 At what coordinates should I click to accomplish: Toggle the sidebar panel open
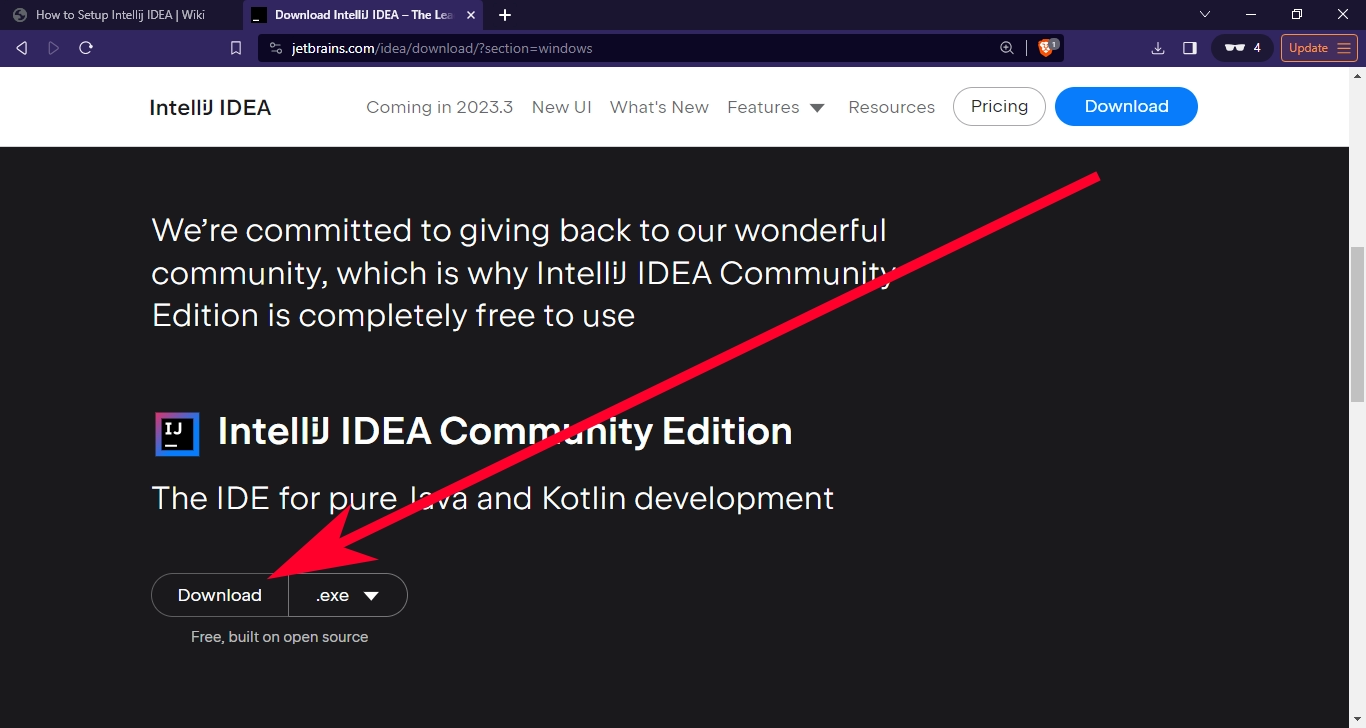[1189, 47]
